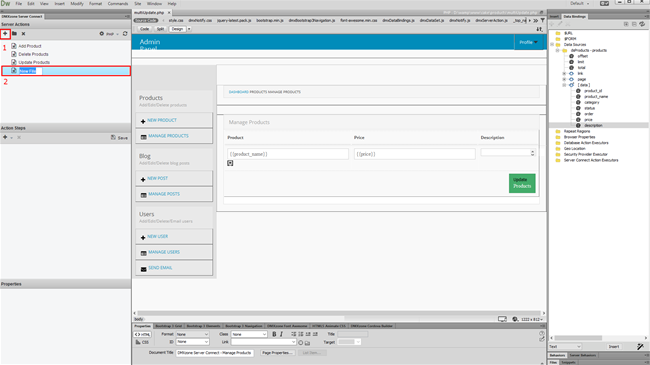Open style.css related file
The height and width of the screenshot is (365, 650).
[176, 20]
